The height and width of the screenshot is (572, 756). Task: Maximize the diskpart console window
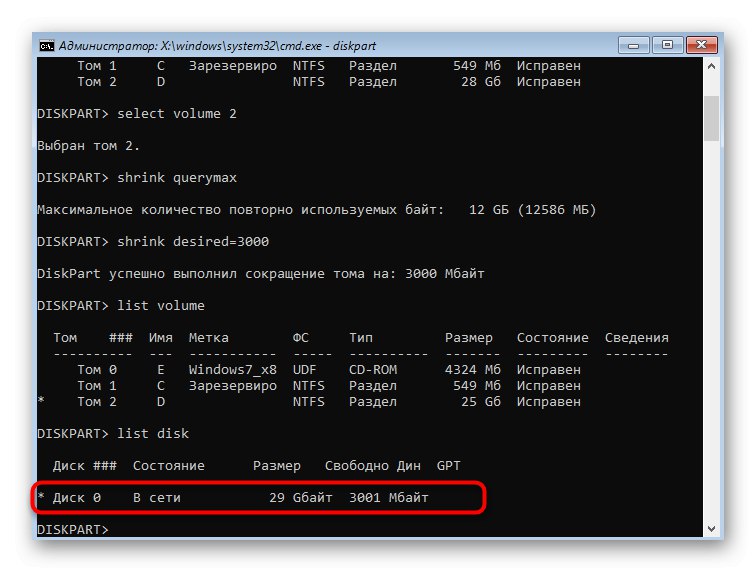(x=667, y=45)
